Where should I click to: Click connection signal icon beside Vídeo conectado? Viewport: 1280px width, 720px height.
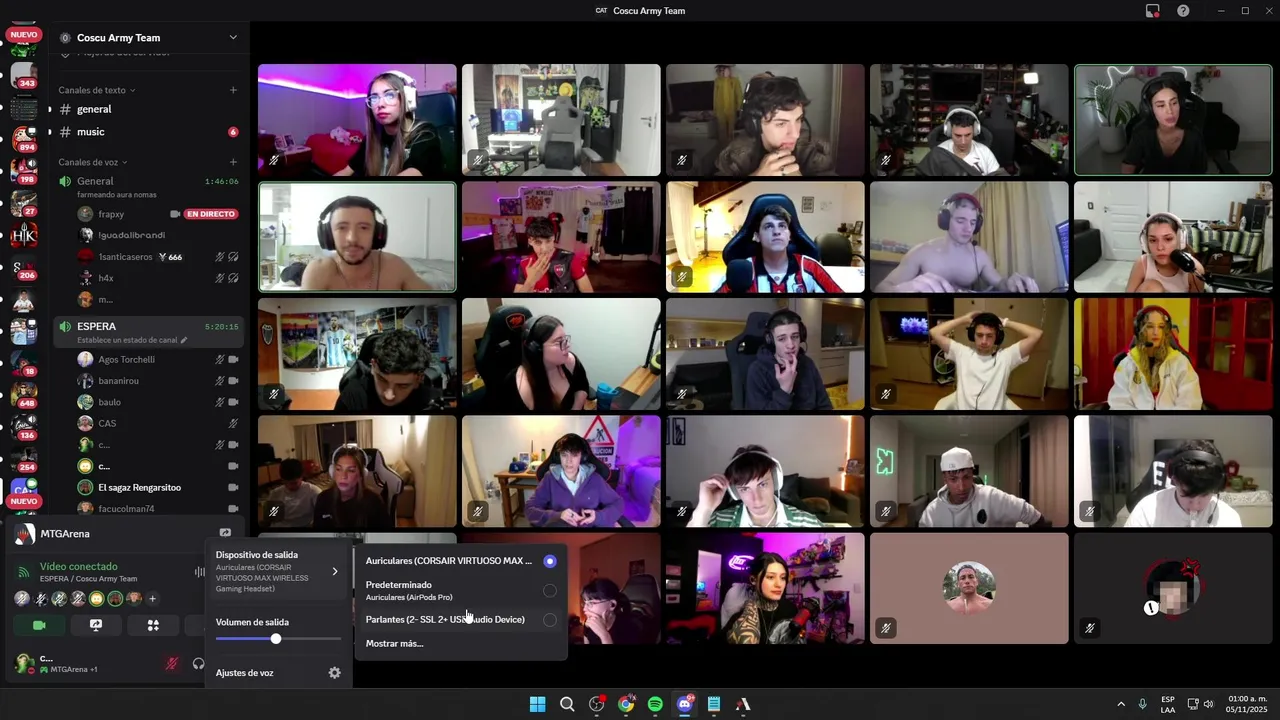point(24,572)
